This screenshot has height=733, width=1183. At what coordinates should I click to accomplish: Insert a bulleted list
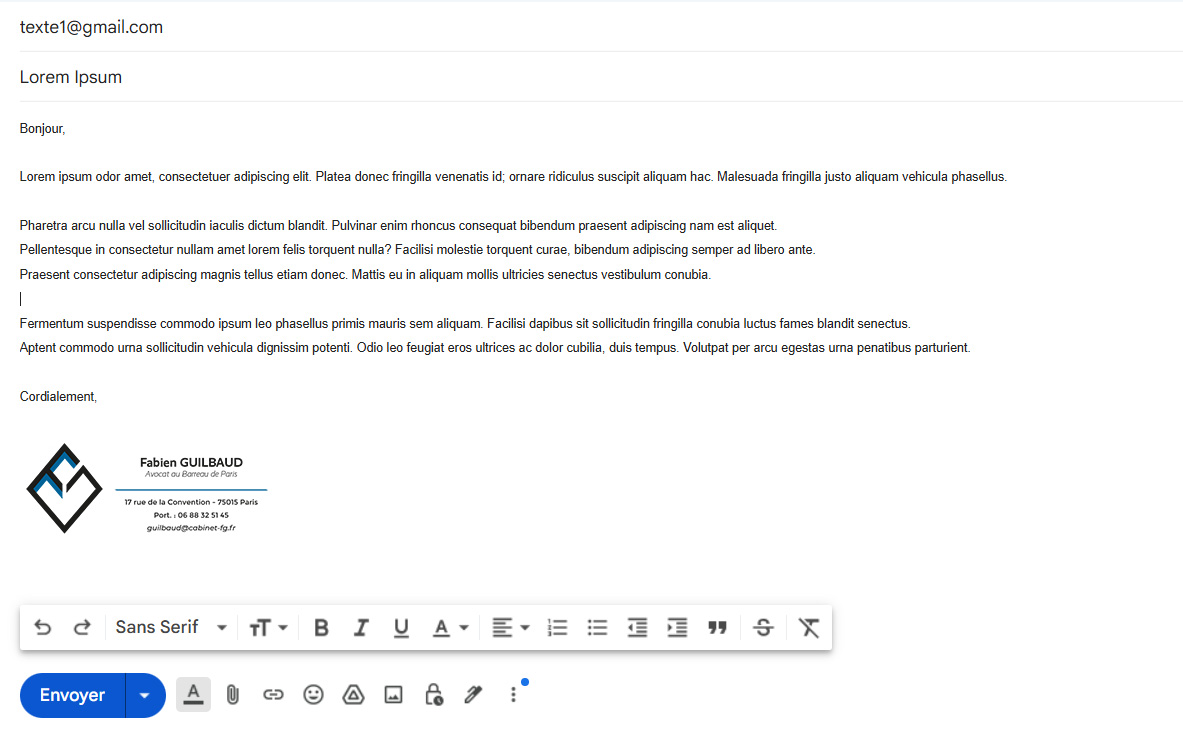597,628
